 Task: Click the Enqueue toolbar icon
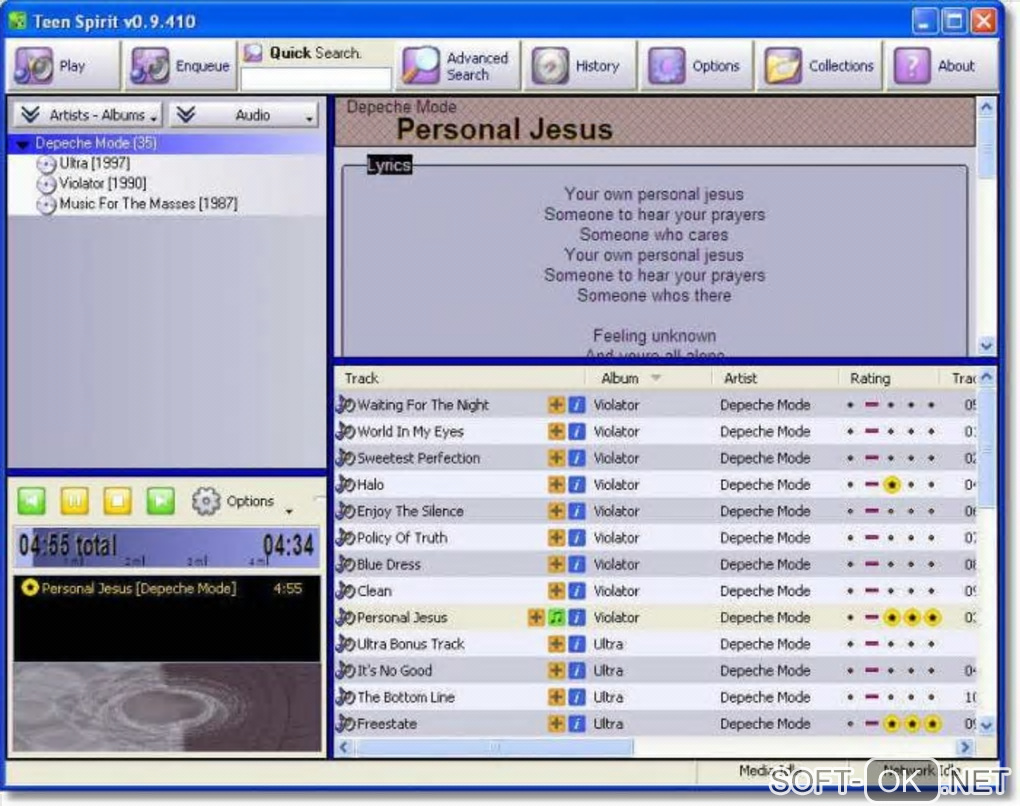tap(150, 66)
